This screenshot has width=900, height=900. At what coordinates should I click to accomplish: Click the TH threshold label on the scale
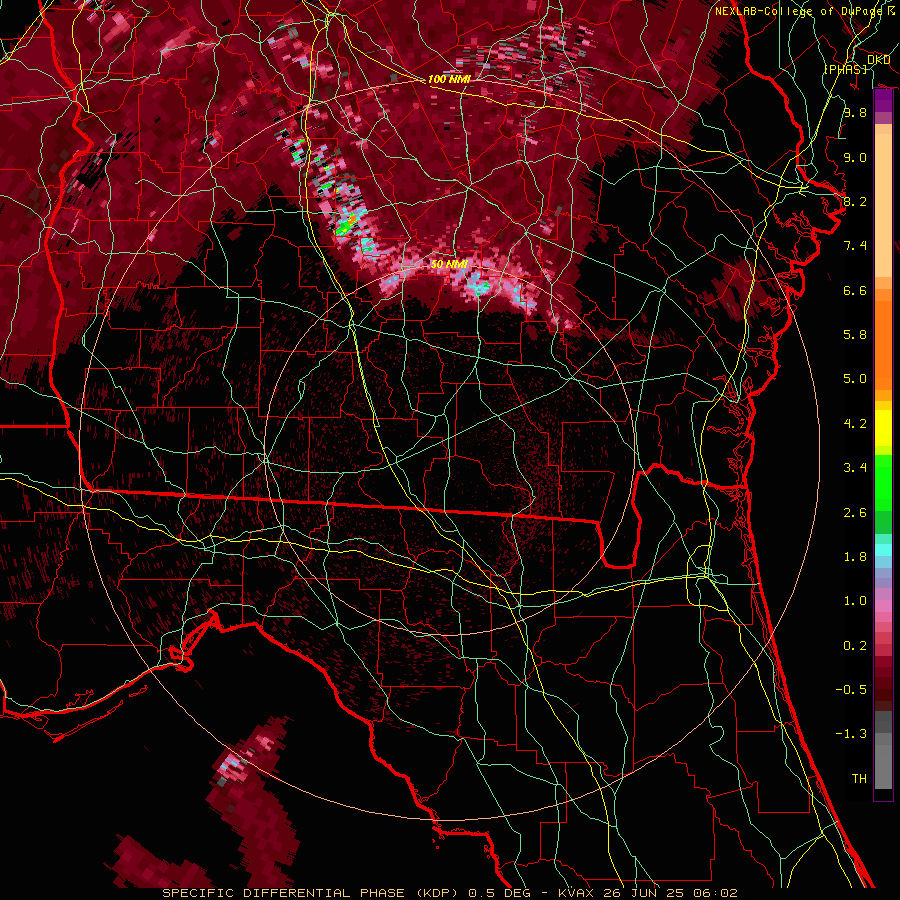(x=859, y=779)
